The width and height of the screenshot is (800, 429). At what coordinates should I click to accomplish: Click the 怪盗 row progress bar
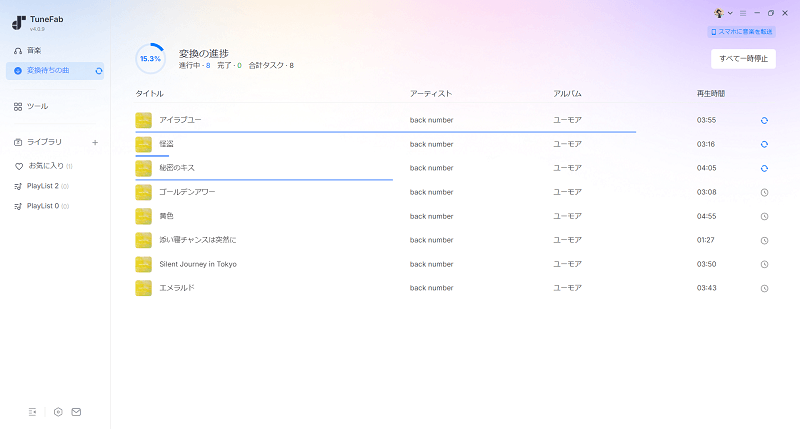(152, 156)
